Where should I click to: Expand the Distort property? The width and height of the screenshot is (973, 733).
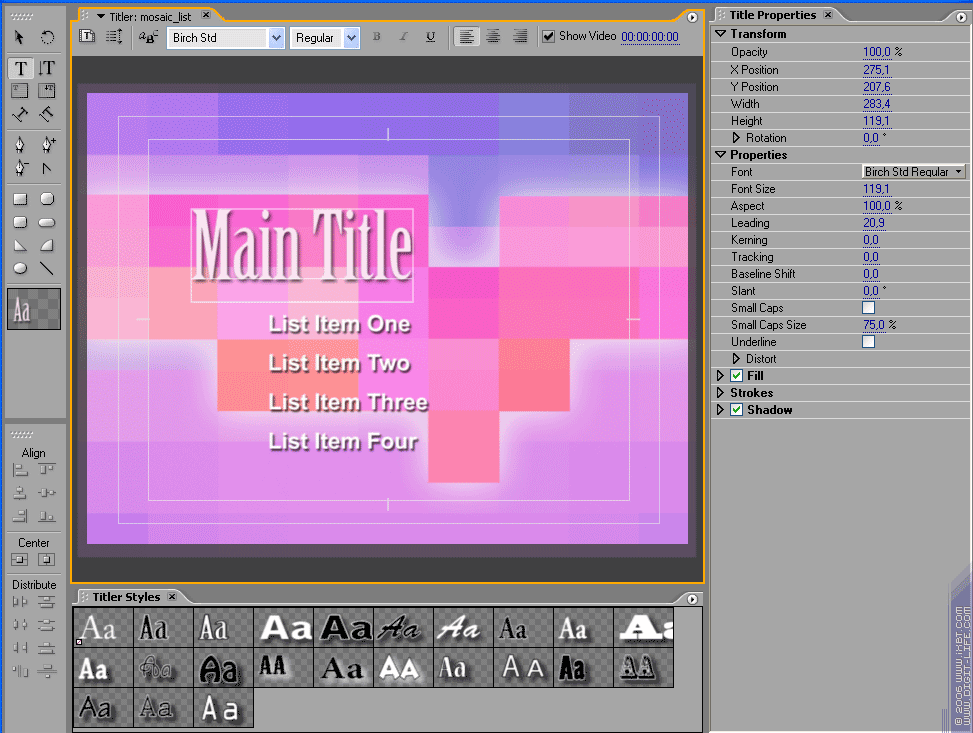tap(736, 359)
